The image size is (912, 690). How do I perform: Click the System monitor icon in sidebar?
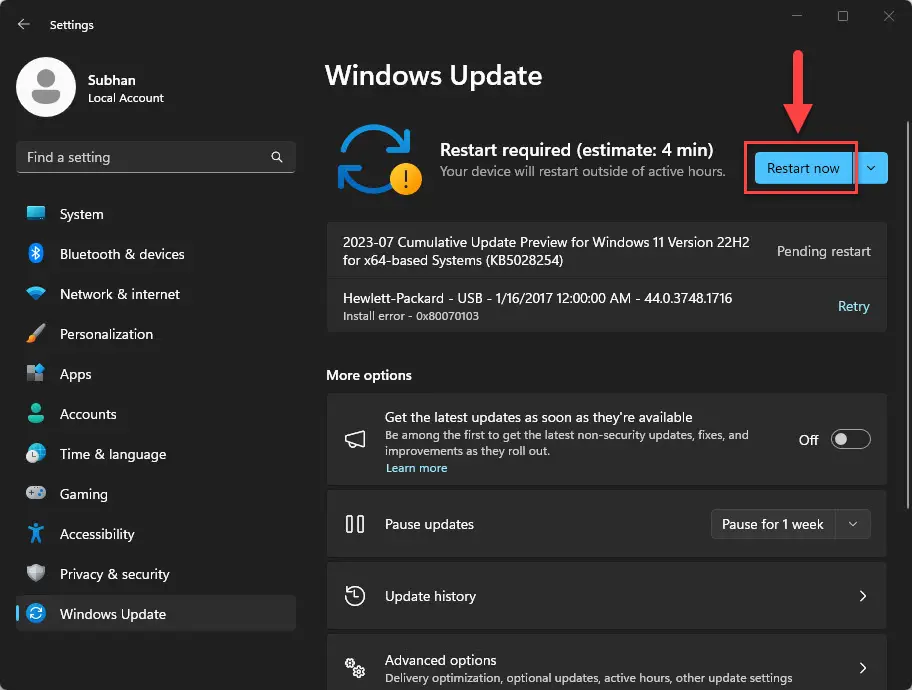36,214
